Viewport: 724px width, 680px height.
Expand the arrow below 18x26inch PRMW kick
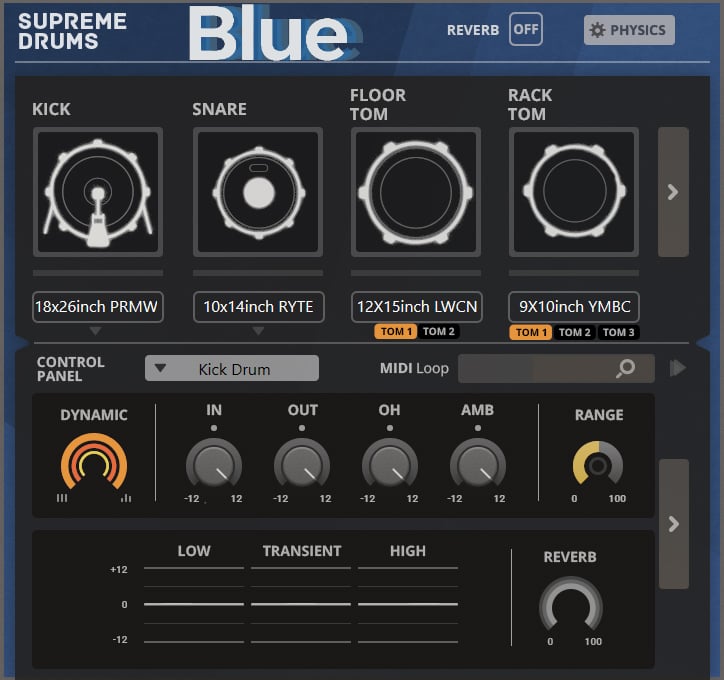tap(96, 331)
